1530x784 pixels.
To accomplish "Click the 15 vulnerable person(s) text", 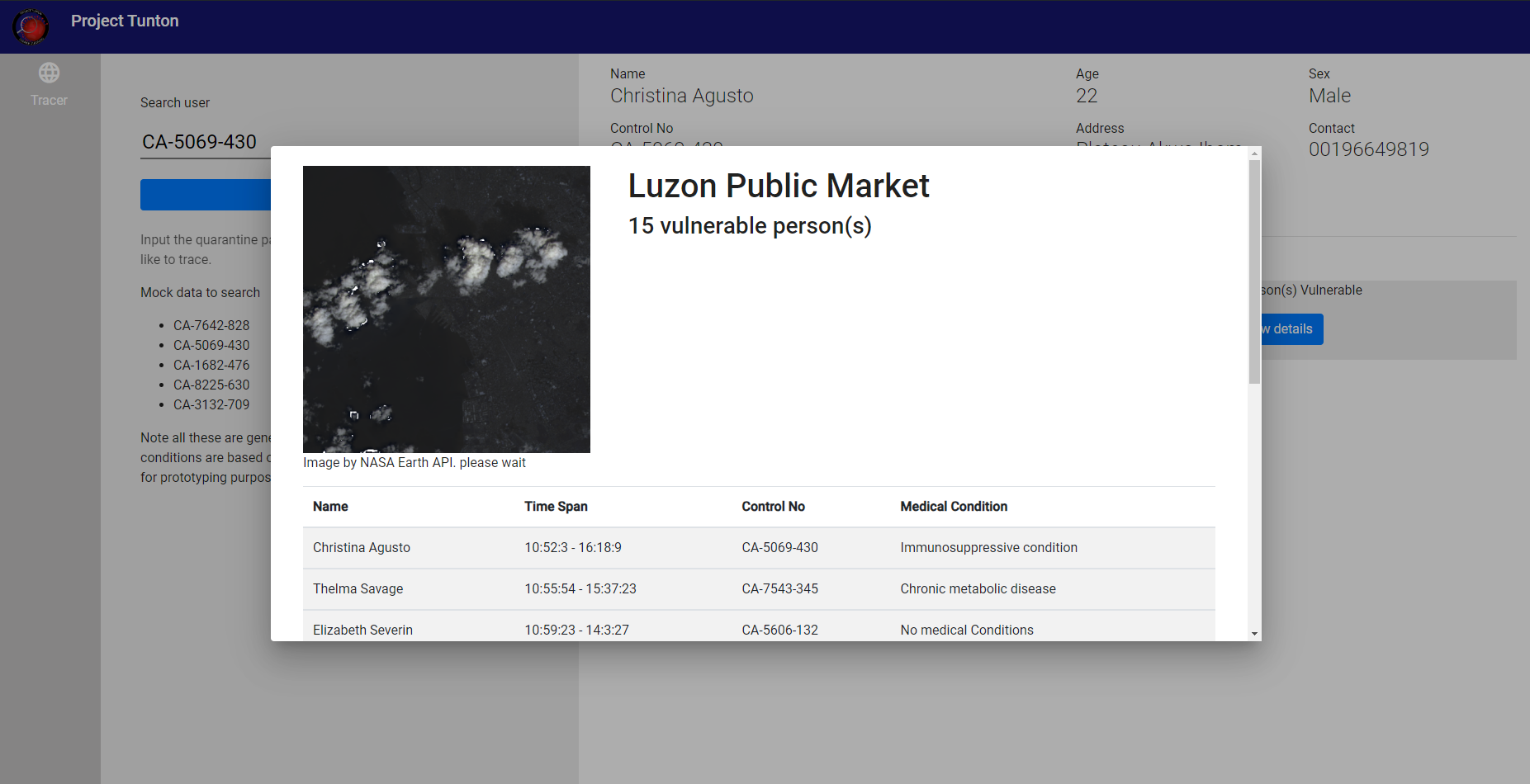I will (750, 225).
